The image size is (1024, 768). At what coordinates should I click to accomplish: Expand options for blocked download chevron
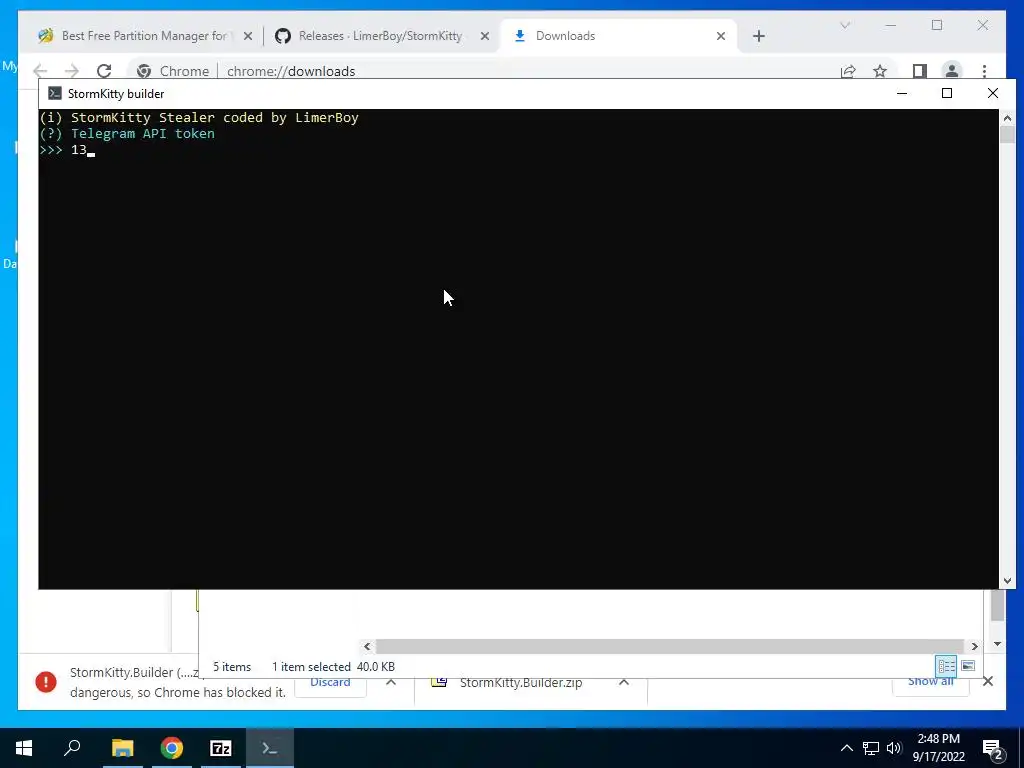coord(391,682)
